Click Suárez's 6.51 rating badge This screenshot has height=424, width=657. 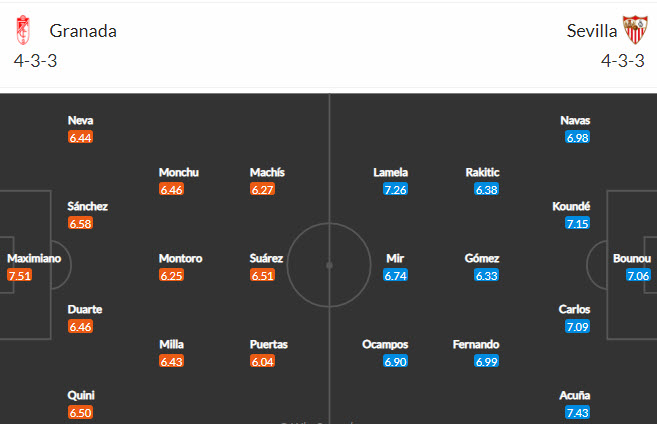(x=262, y=275)
